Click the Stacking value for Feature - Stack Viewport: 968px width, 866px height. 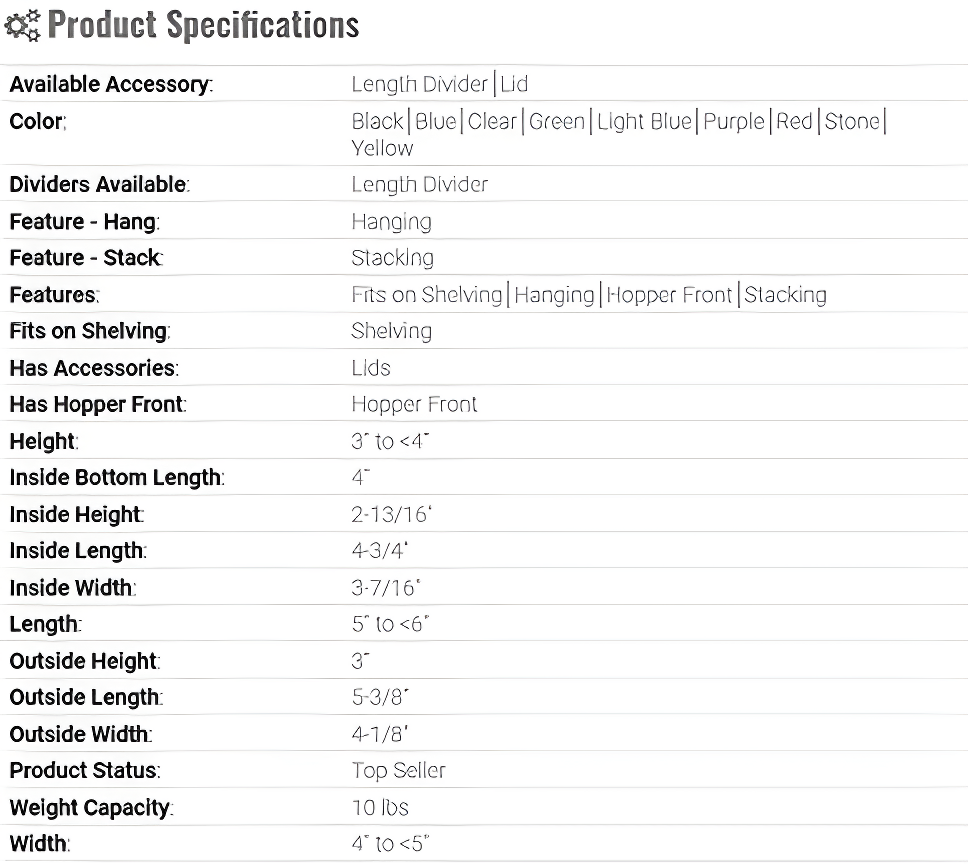(393, 258)
